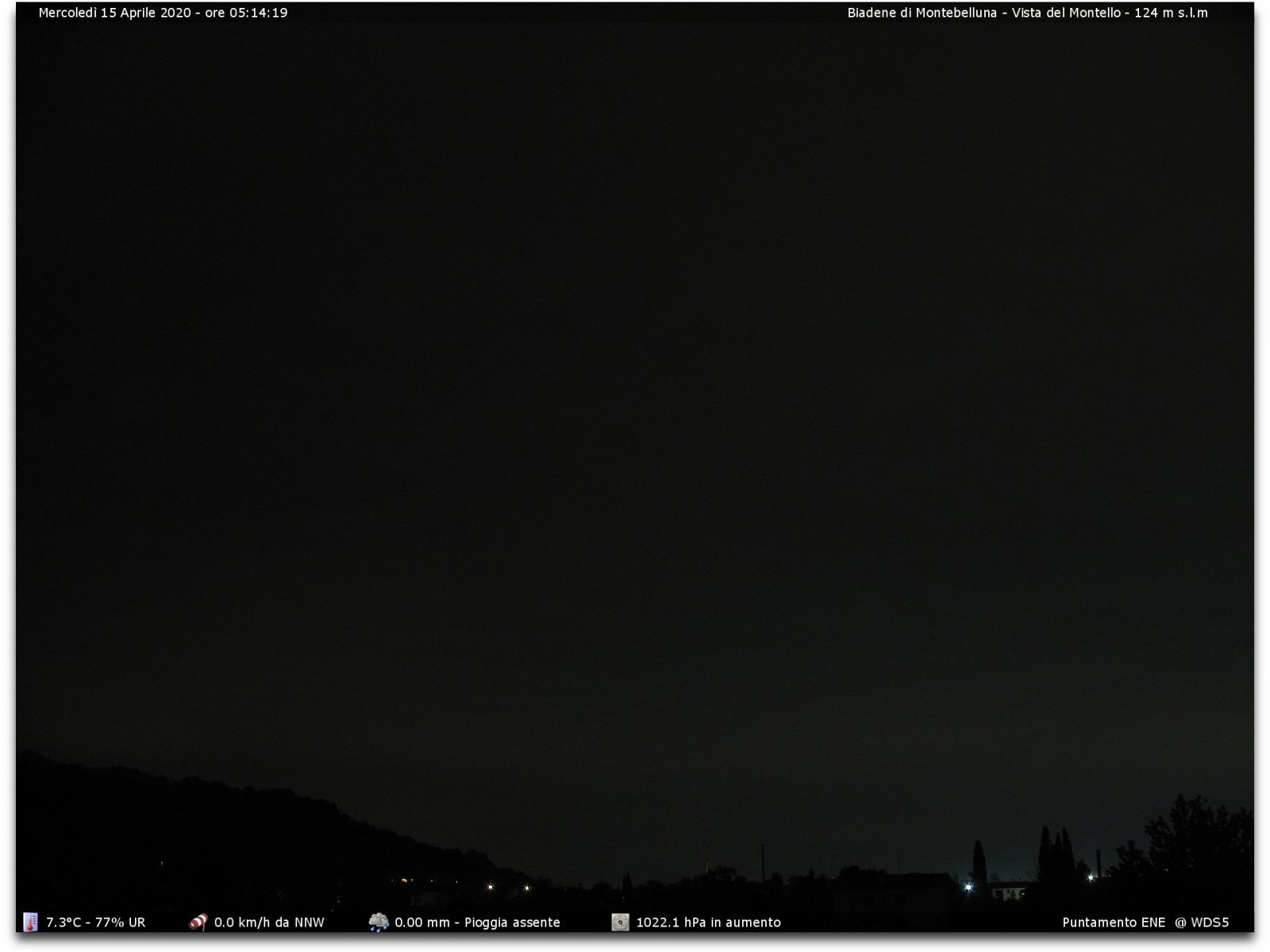Screen dimensions: 1270x952
Task: Click the text 'Puntamento ENE'
Action: coord(1114,923)
